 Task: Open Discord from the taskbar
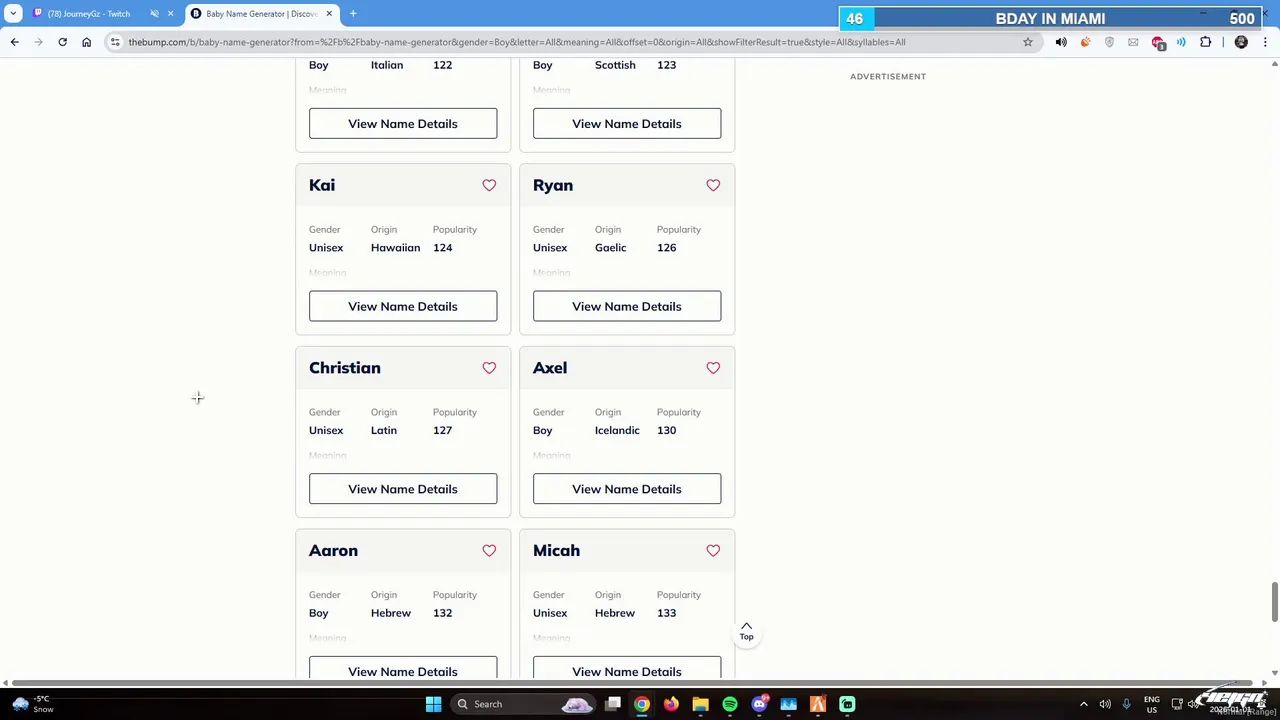(759, 704)
